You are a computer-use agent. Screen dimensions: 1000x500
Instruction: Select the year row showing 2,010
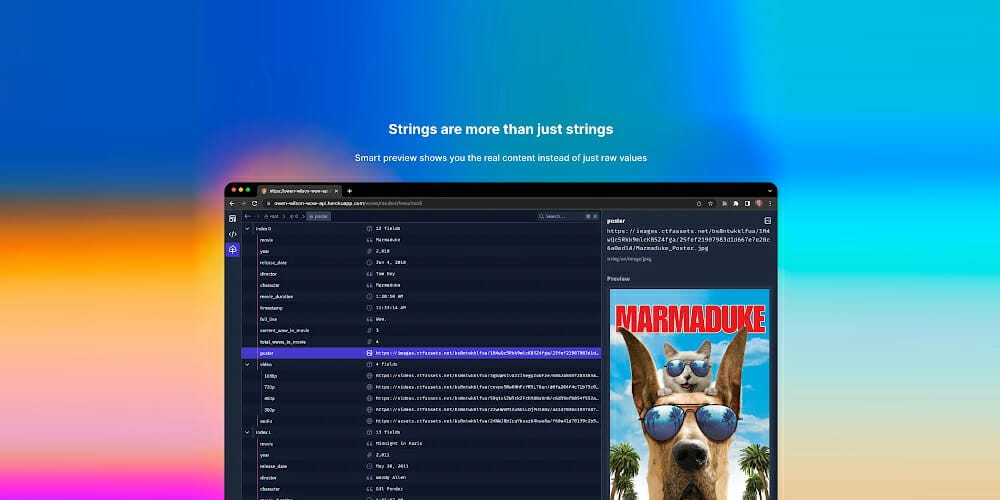pyautogui.click(x=422, y=251)
